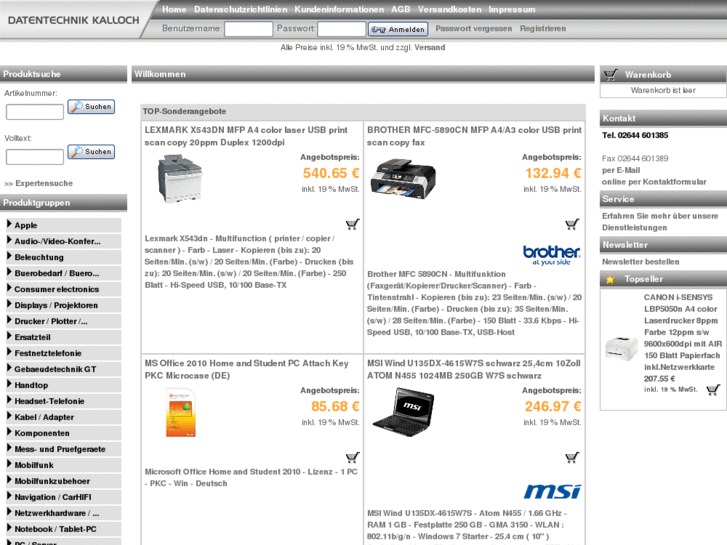Expand the Ersatzteil group arrow

(x=9, y=336)
